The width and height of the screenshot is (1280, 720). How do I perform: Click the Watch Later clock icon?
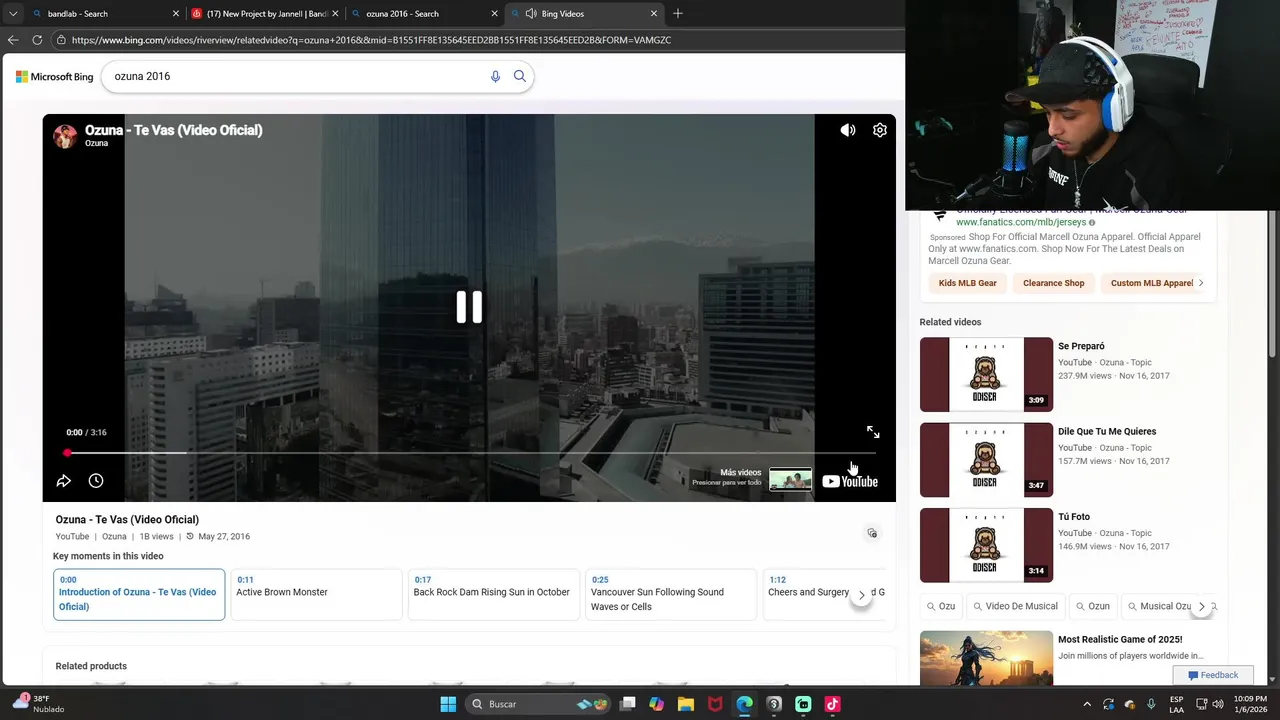pyautogui.click(x=96, y=481)
